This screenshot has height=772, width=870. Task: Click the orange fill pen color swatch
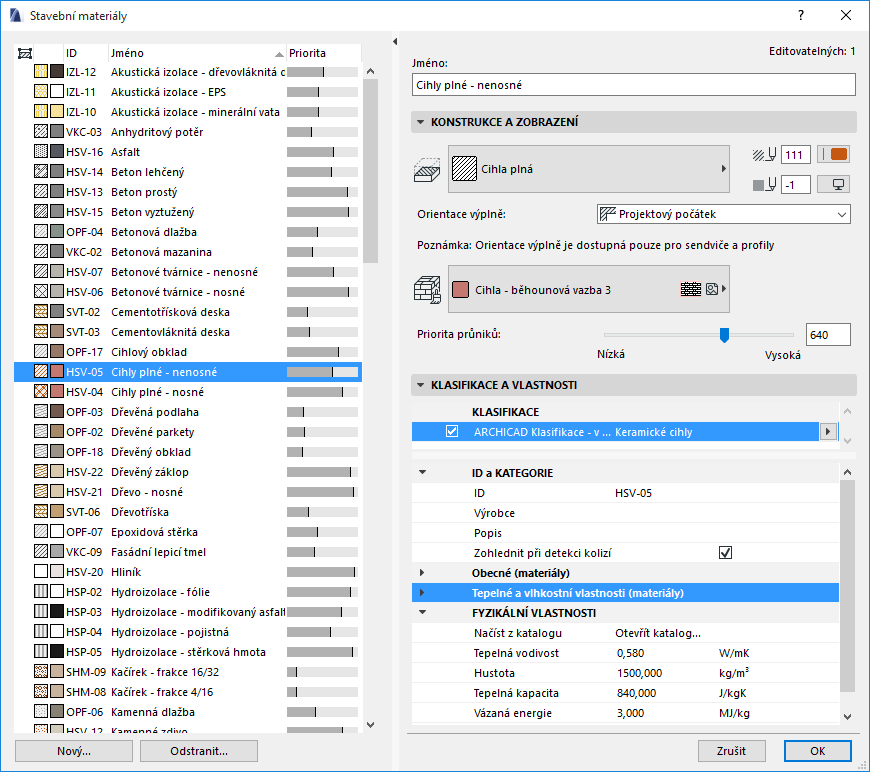point(833,154)
